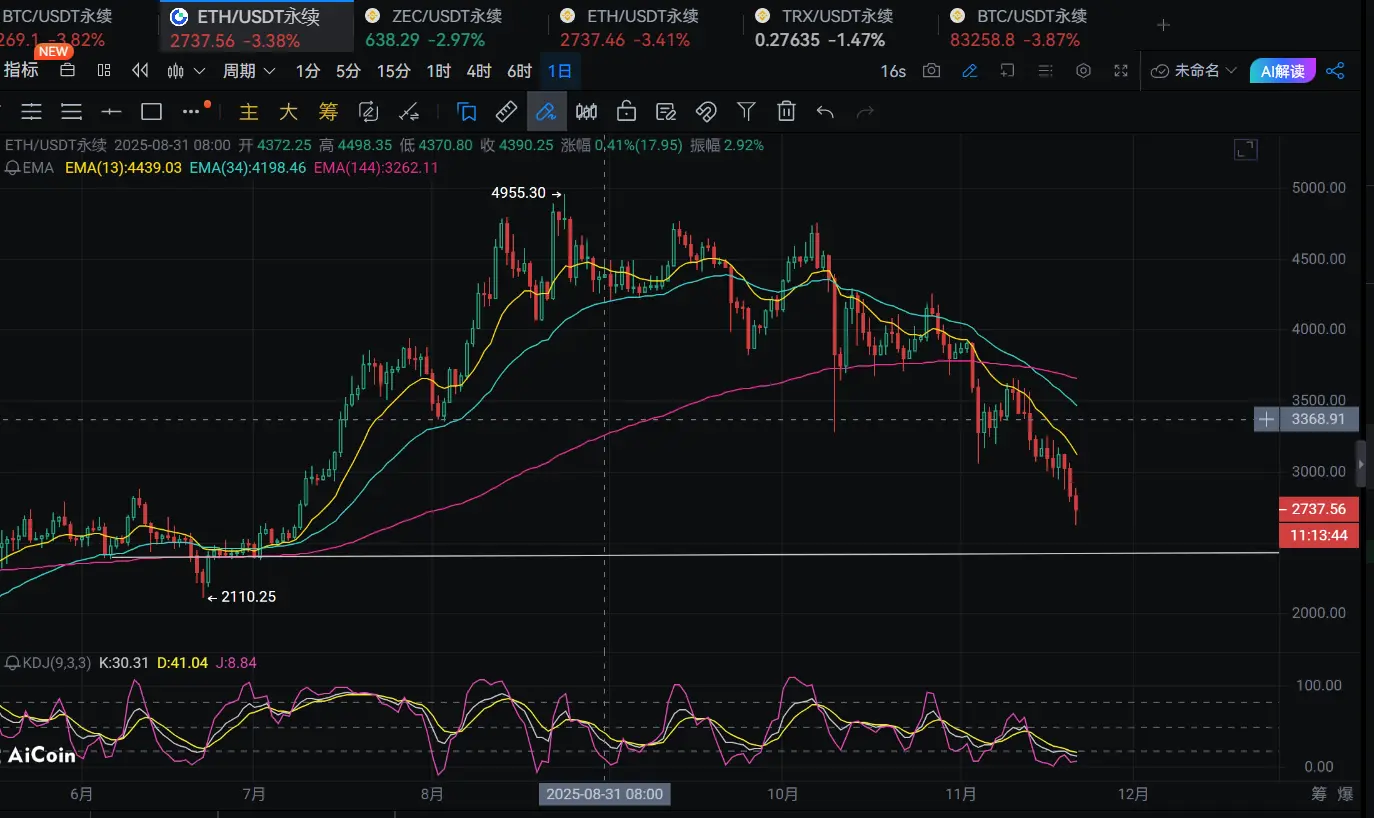Toggle the blue brush drawing mode
1374x818 pixels.
(546, 111)
